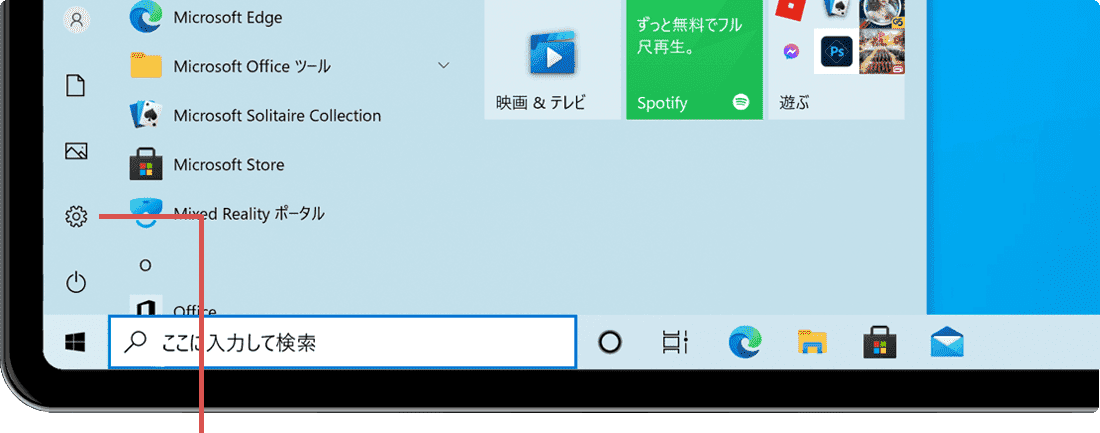Launch Photoshop Express in 遊ぶ folder

tap(836, 51)
